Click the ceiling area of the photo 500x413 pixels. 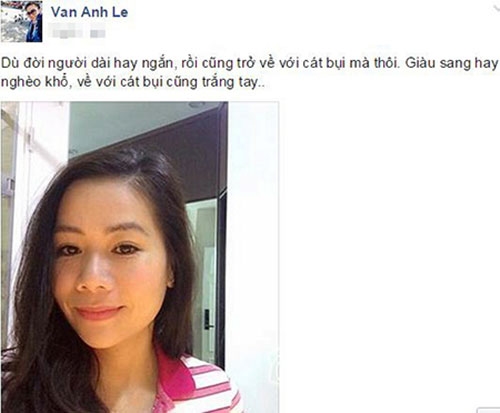point(140,123)
